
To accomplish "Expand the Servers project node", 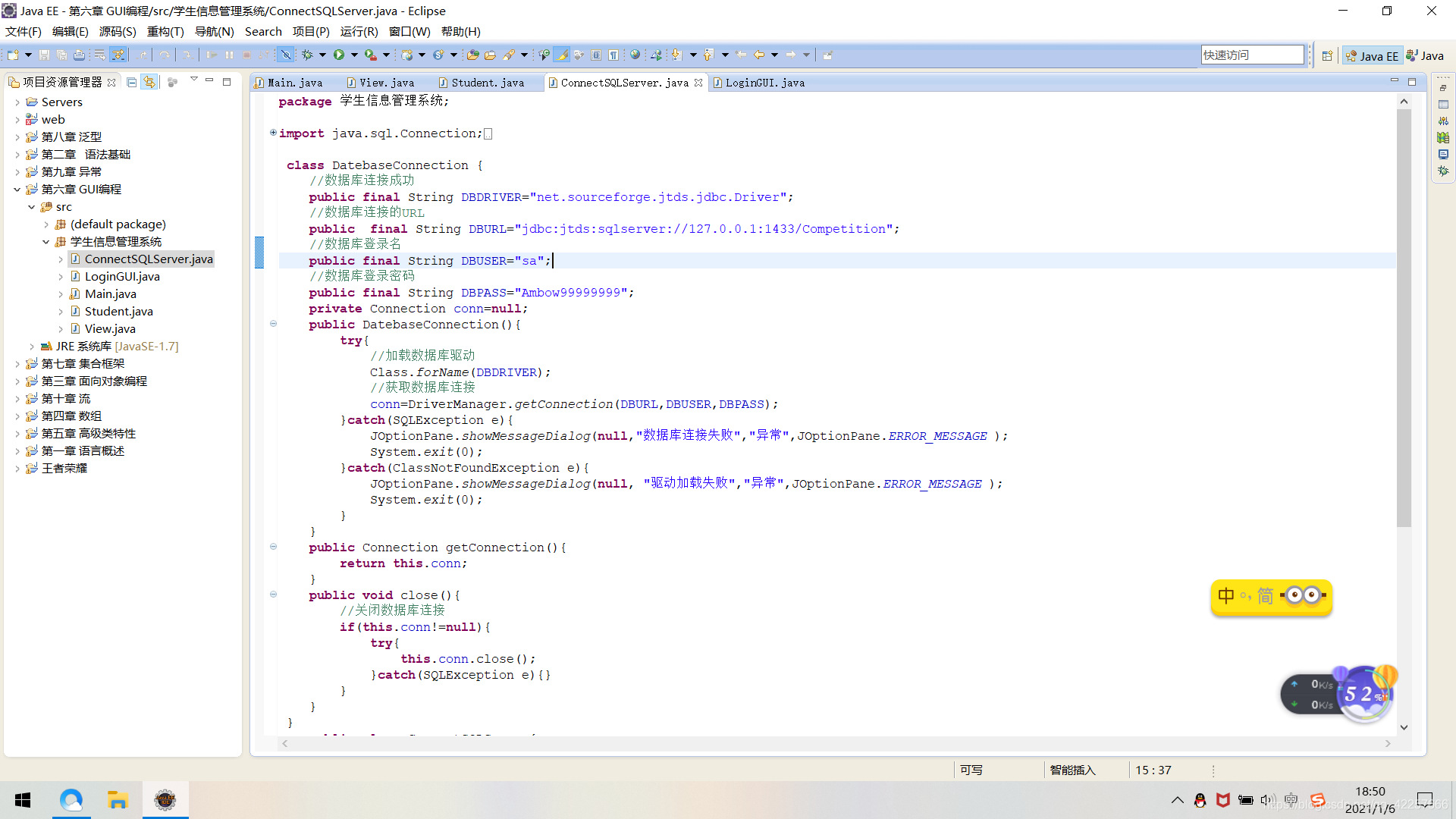I will 17,102.
